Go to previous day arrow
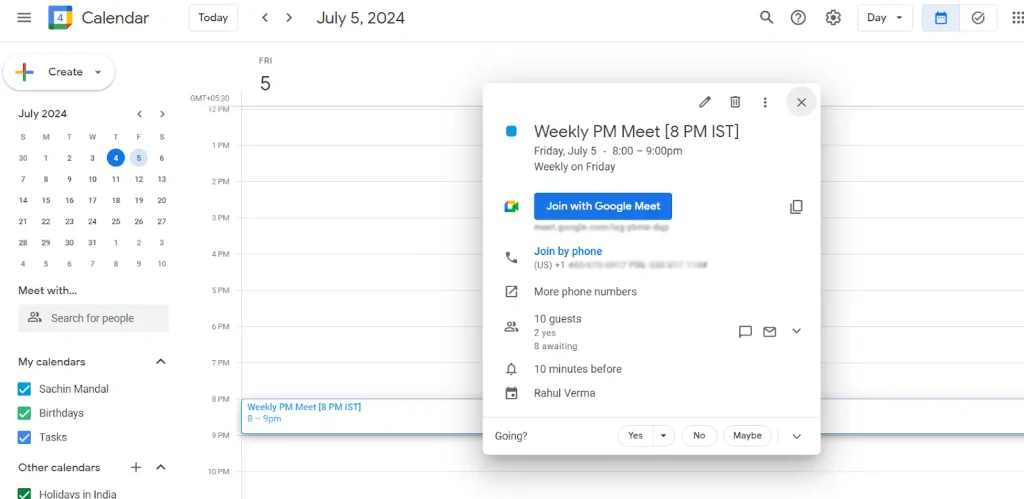 pos(264,18)
